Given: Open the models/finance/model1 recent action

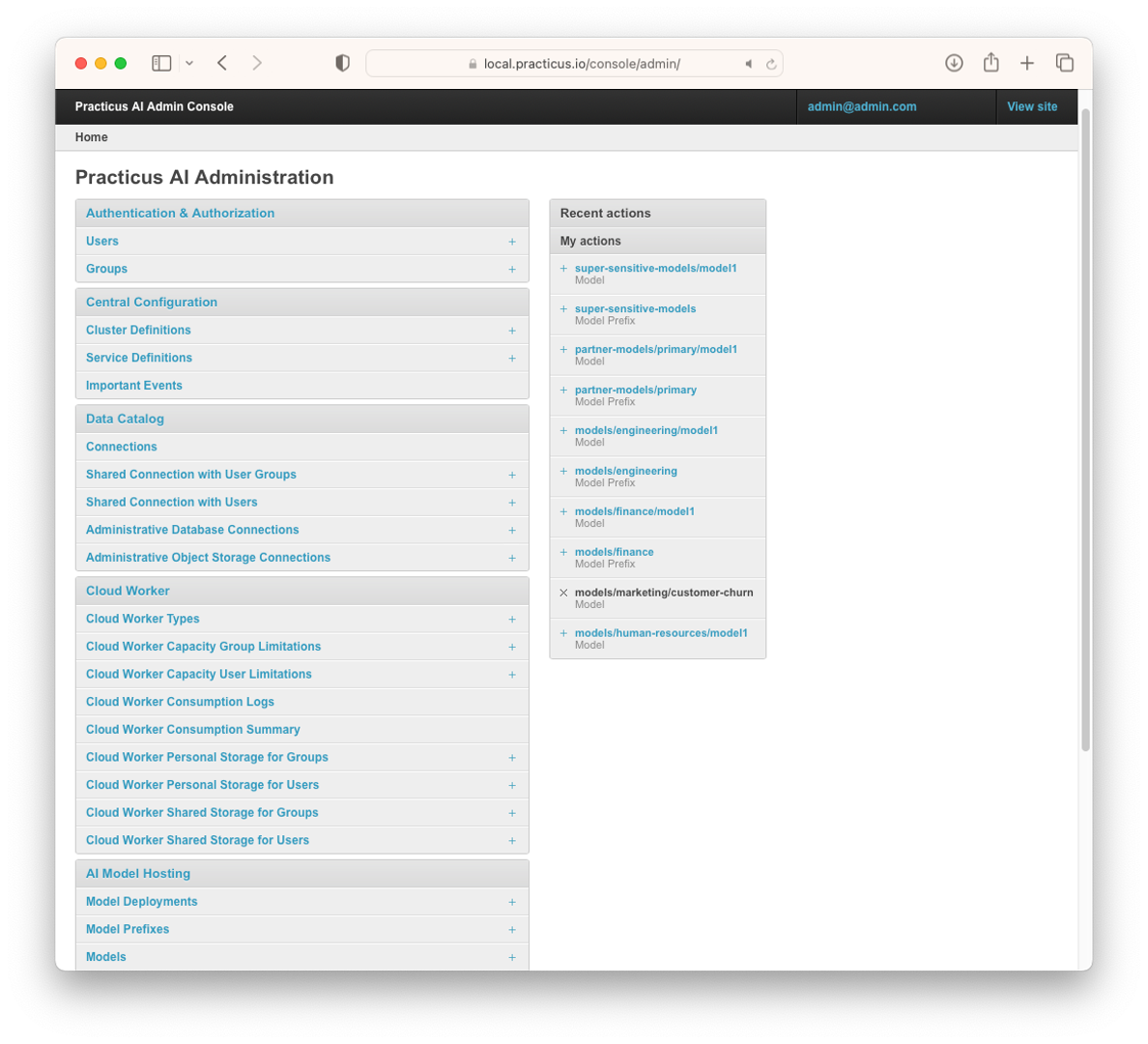Looking at the screenshot, I should pos(634,511).
